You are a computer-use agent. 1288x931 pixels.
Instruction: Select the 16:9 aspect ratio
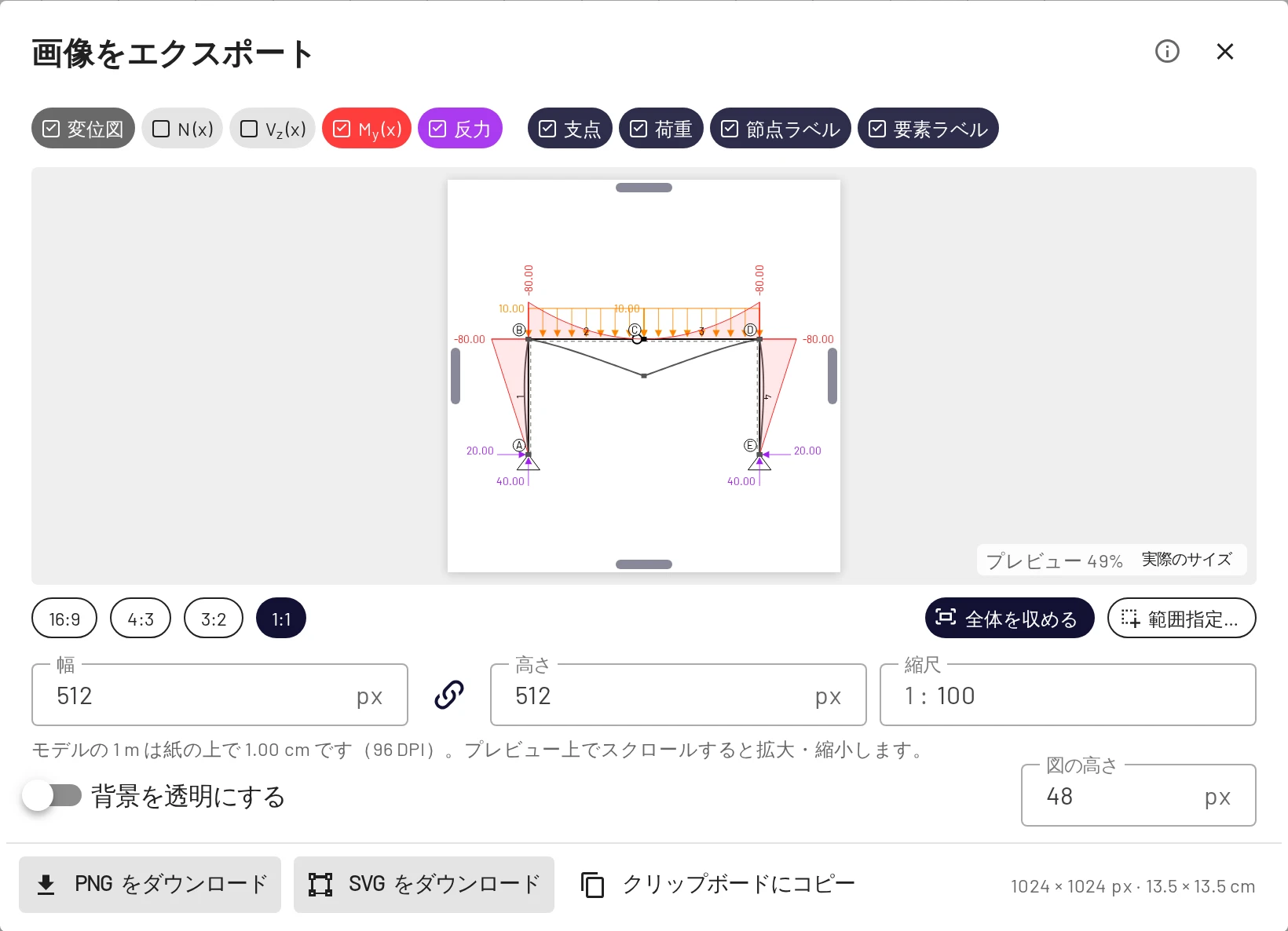(64, 619)
